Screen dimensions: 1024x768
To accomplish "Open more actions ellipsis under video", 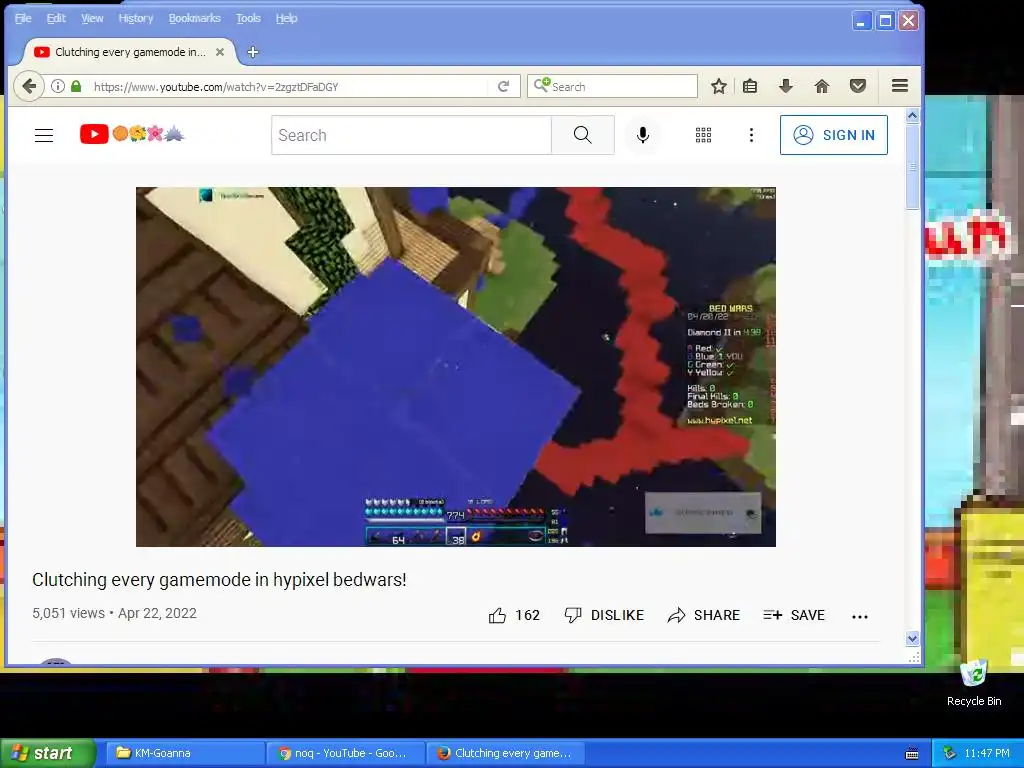I will 860,616.
